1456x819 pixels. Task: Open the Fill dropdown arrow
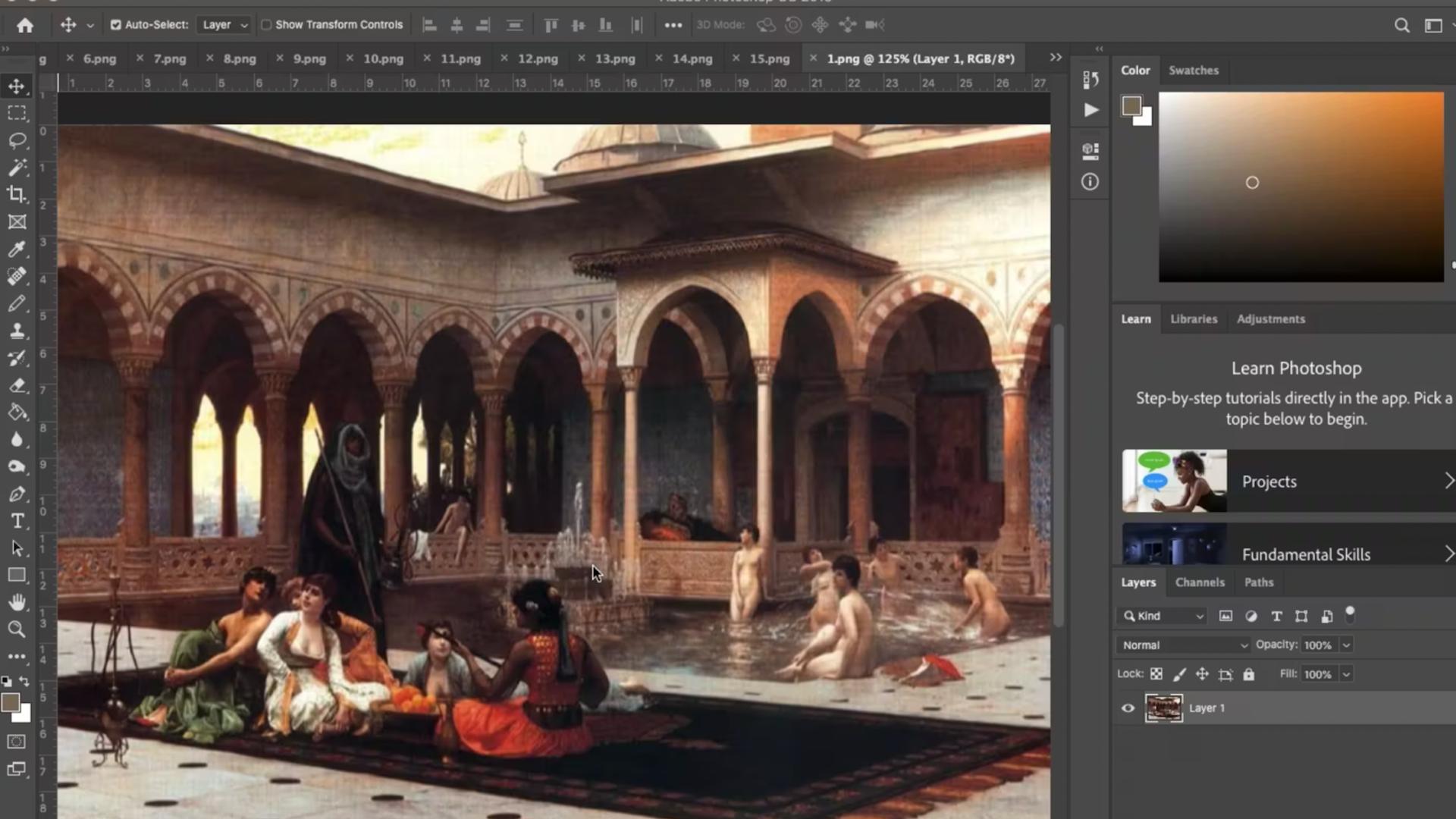(1346, 674)
